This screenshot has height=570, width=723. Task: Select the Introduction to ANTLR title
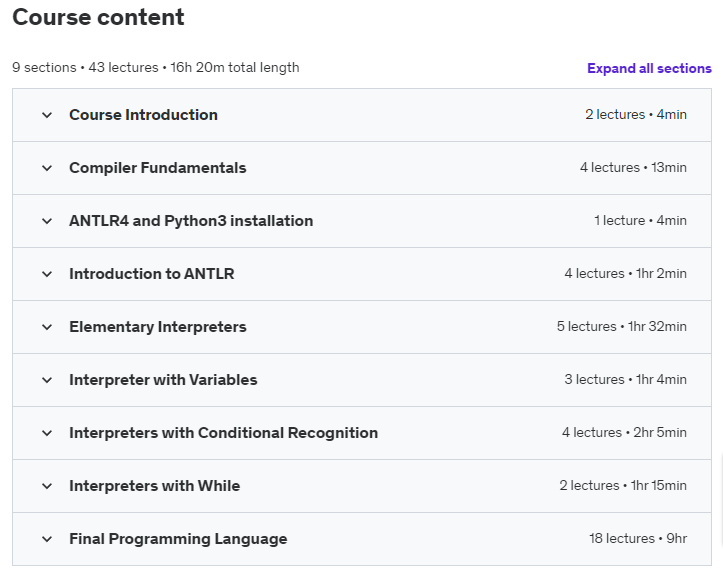[x=152, y=274]
